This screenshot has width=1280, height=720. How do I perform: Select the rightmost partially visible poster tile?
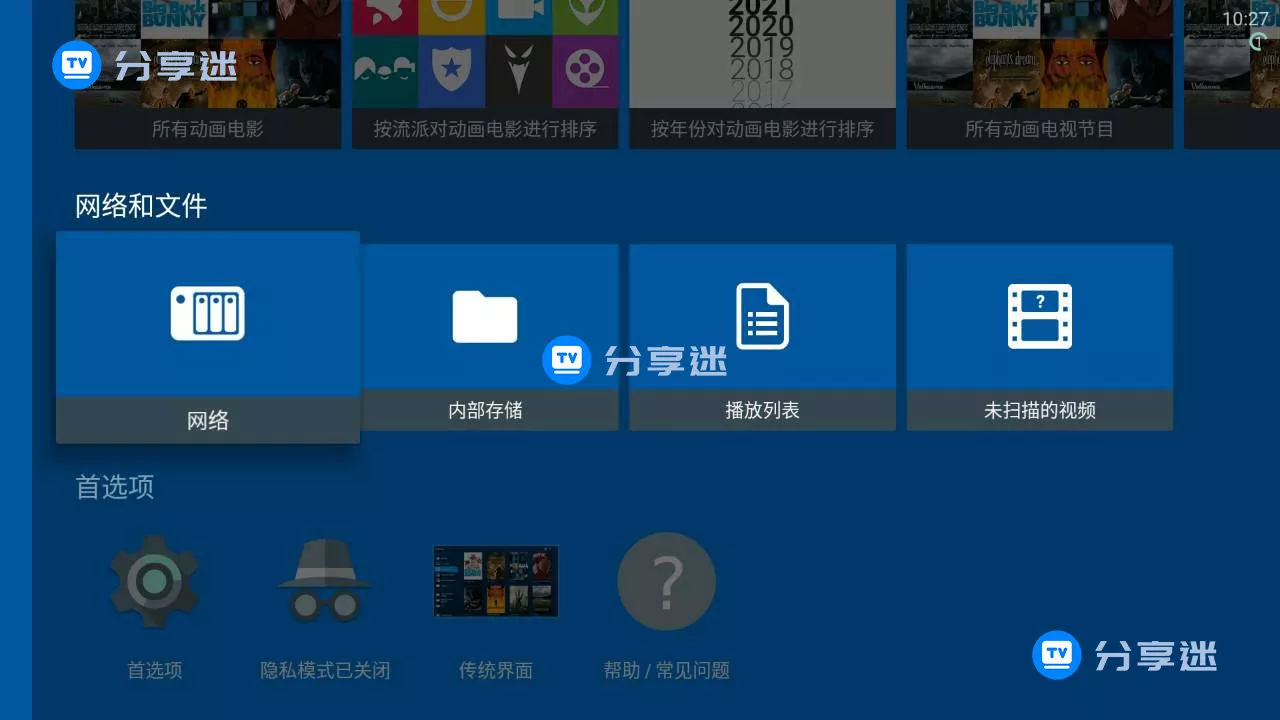(x=1230, y=75)
